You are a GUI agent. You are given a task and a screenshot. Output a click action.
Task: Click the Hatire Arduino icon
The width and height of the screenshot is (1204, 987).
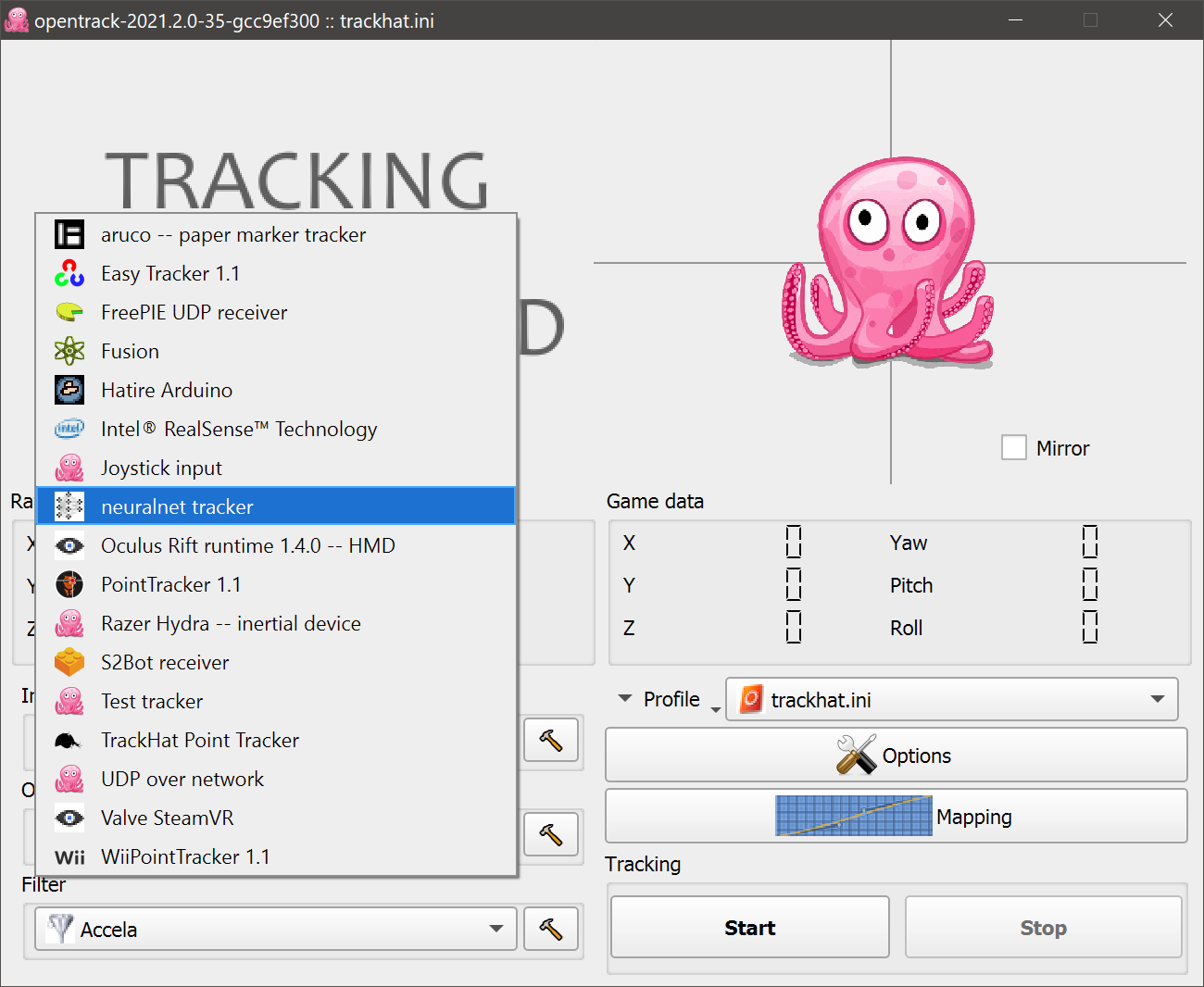pos(69,390)
